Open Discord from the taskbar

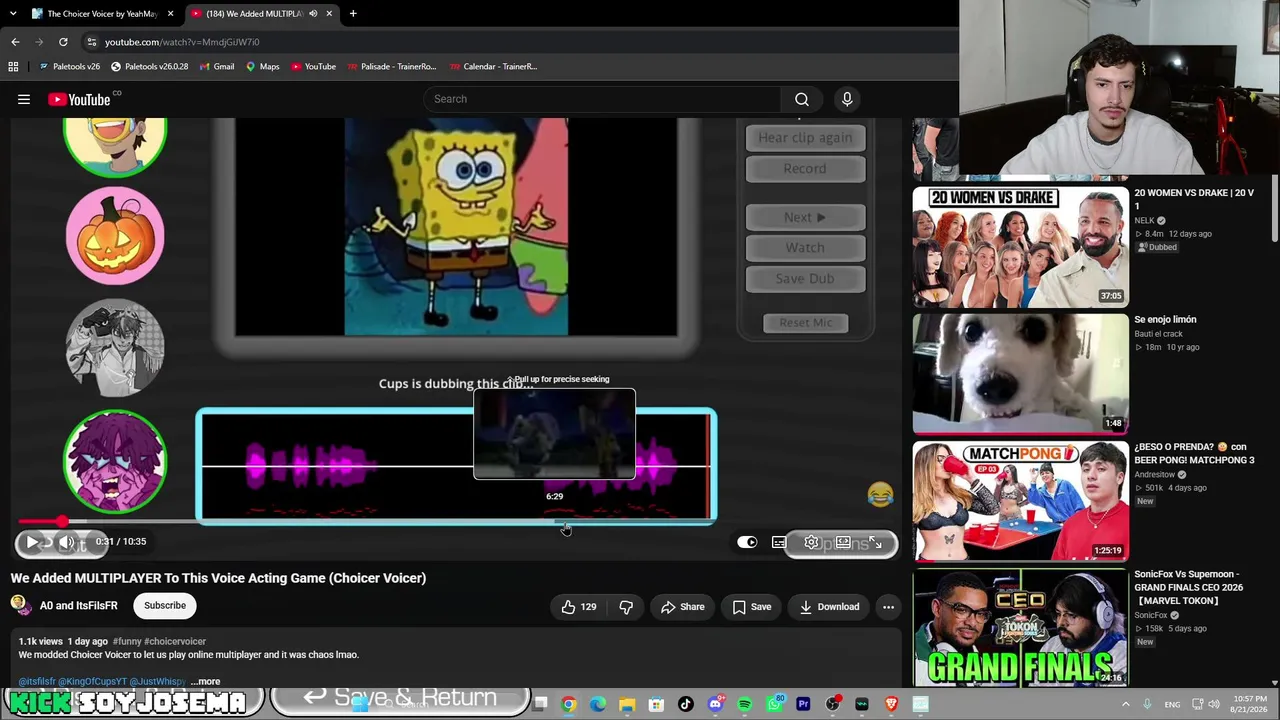pyautogui.click(x=715, y=704)
